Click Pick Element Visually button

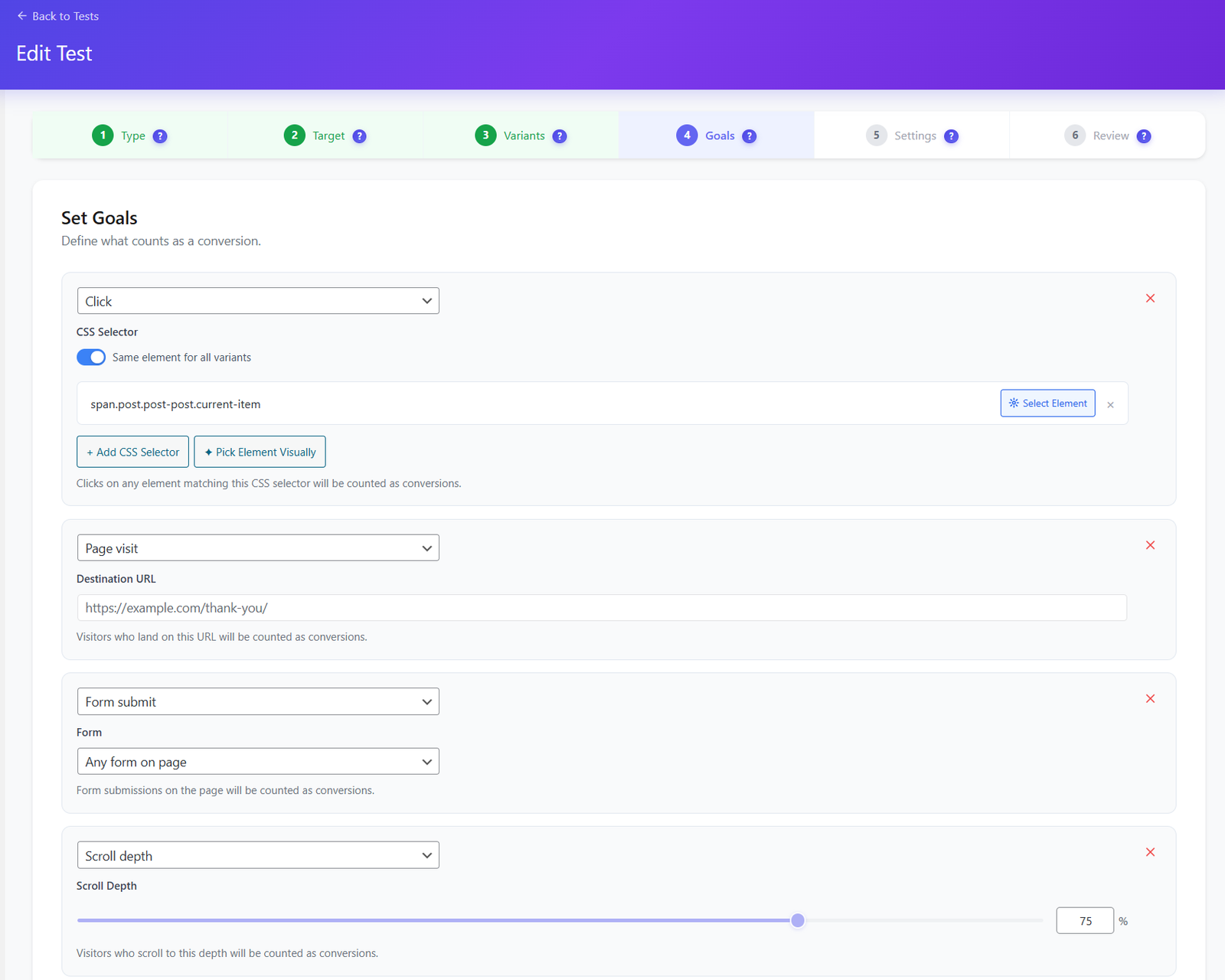coord(260,452)
